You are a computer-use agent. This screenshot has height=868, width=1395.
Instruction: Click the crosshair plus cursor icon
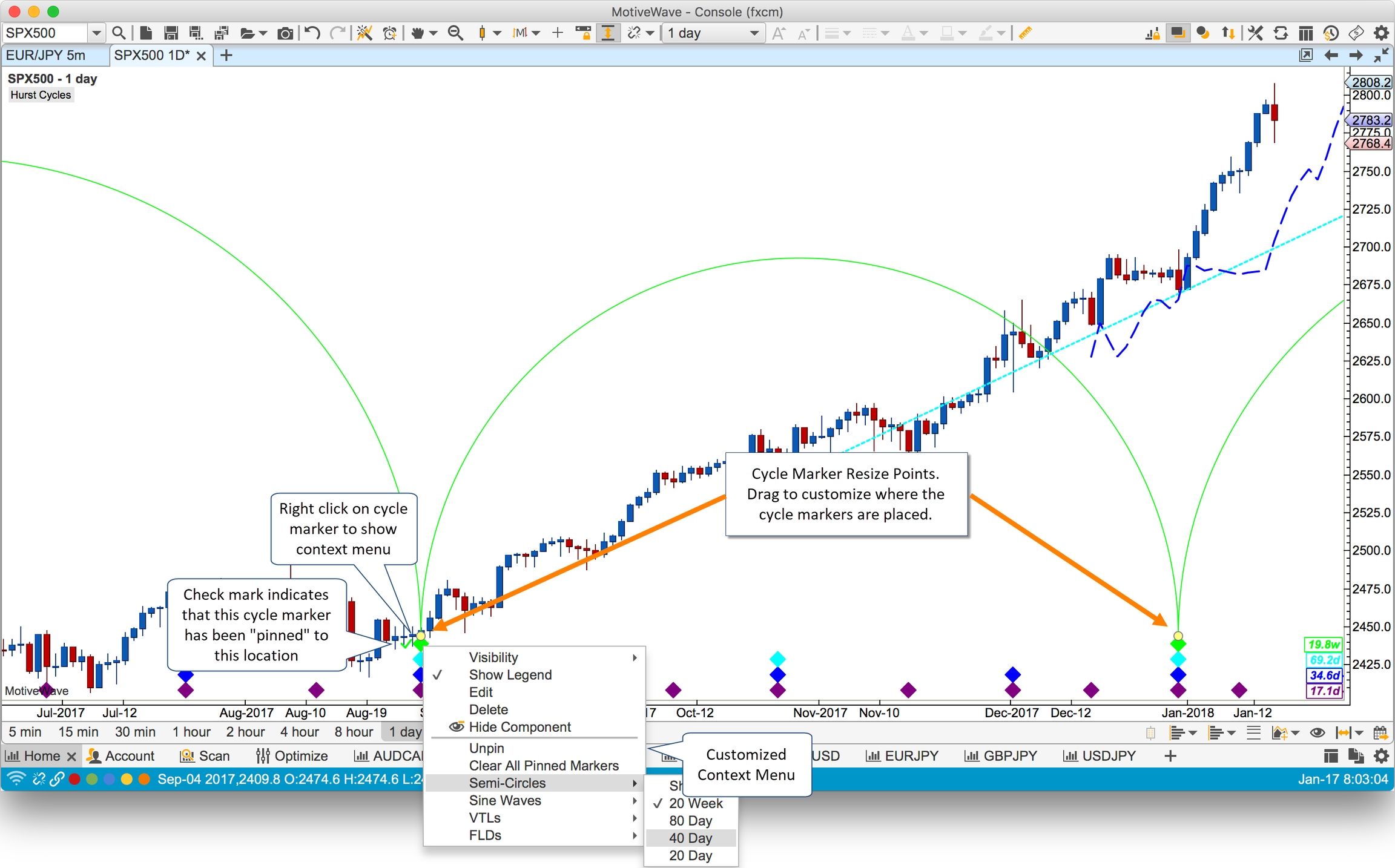click(x=558, y=33)
